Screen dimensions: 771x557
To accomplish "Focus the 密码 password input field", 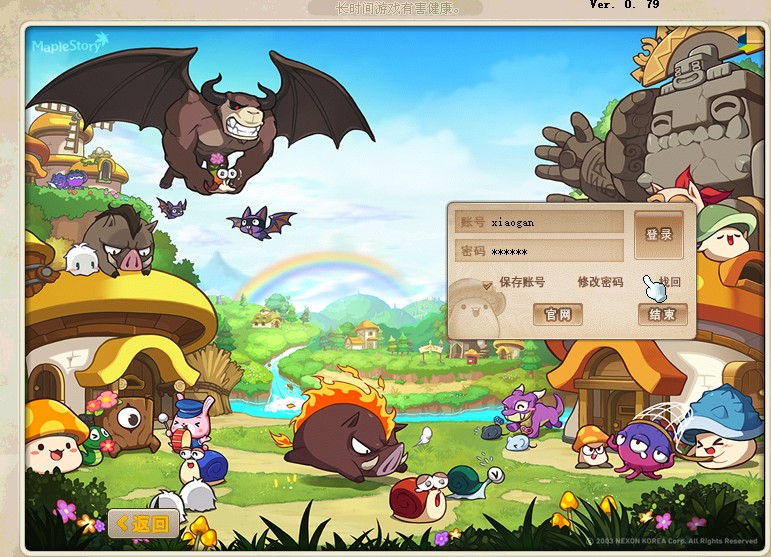I will pos(539,251).
